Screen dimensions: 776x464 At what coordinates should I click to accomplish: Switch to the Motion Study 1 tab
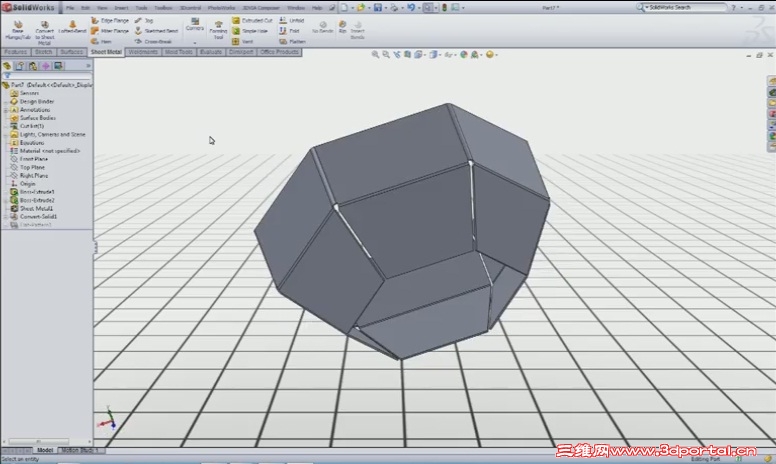pos(80,450)
